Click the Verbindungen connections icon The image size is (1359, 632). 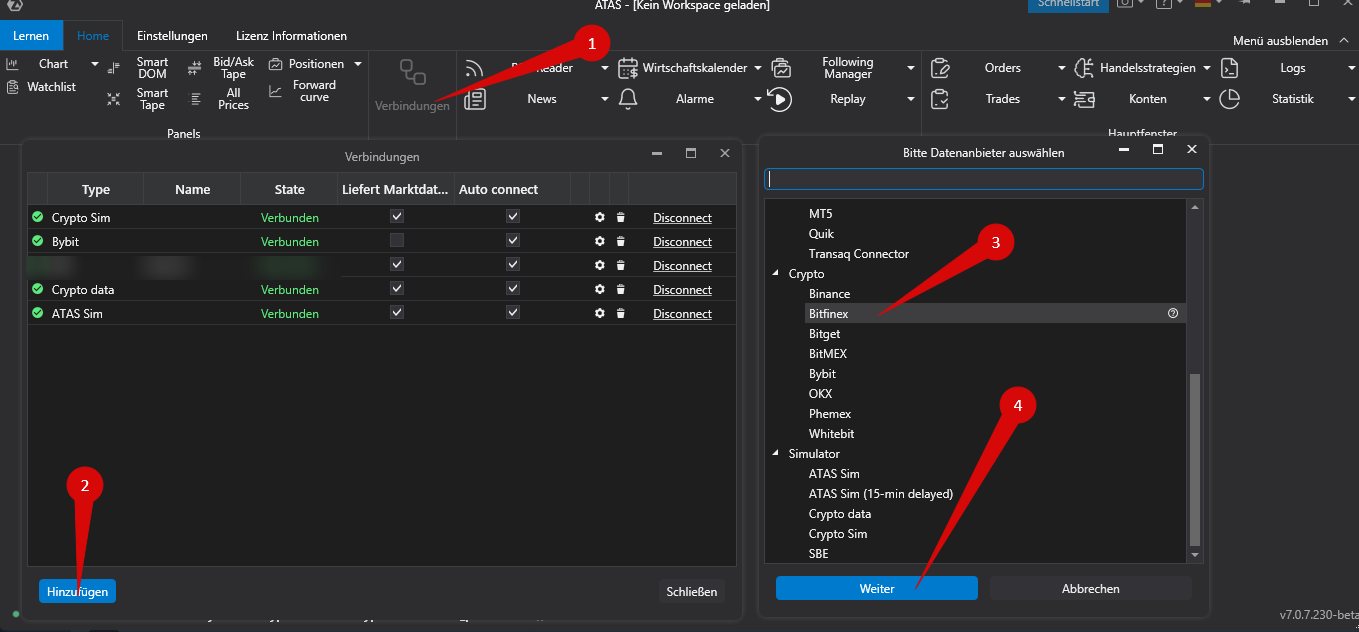click(412, 73)
